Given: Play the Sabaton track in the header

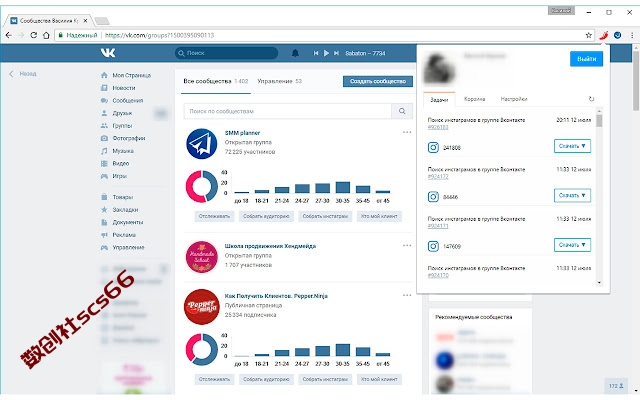Looking at the screenshot, I should click(326, 53).
